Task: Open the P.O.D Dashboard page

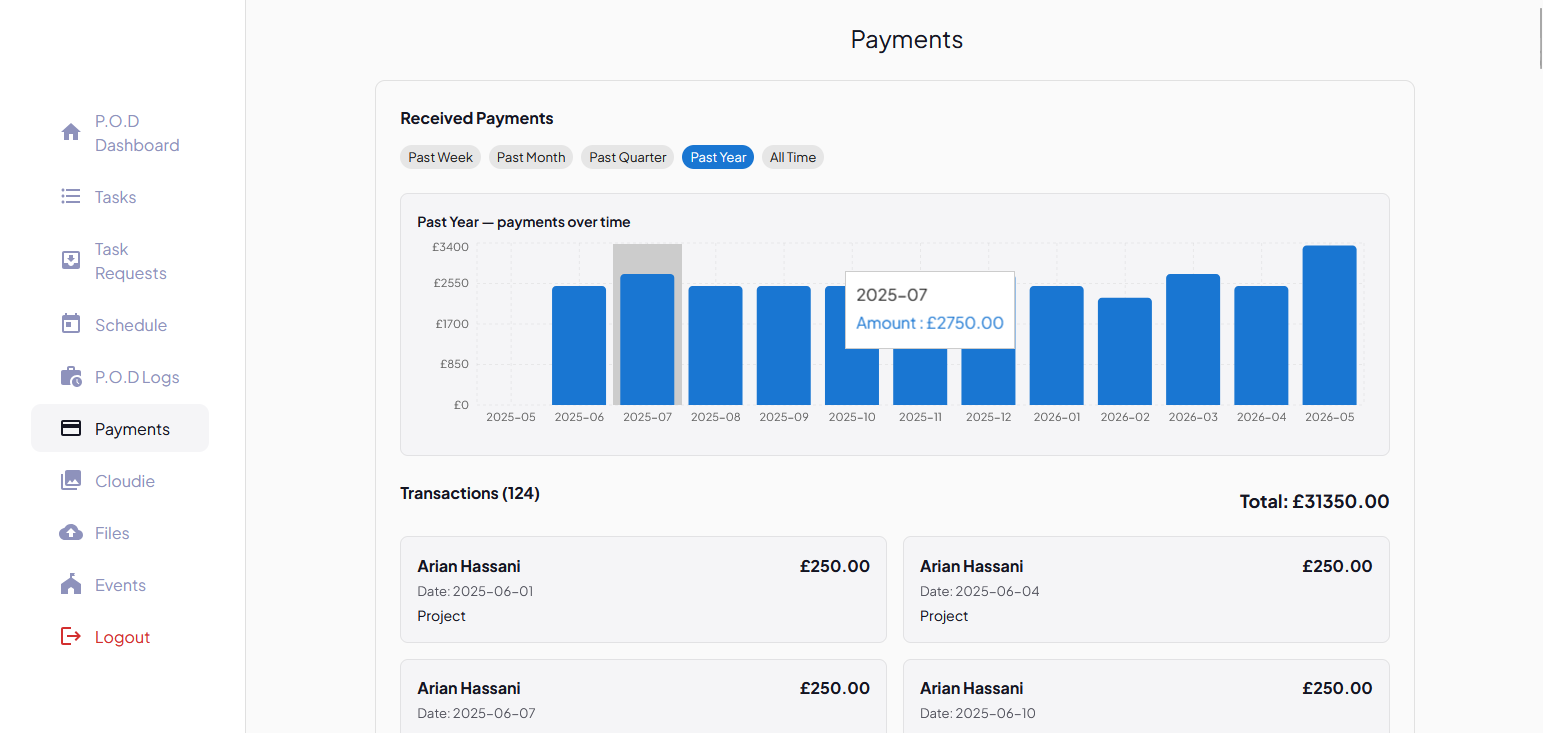Action: coord(120,133)
